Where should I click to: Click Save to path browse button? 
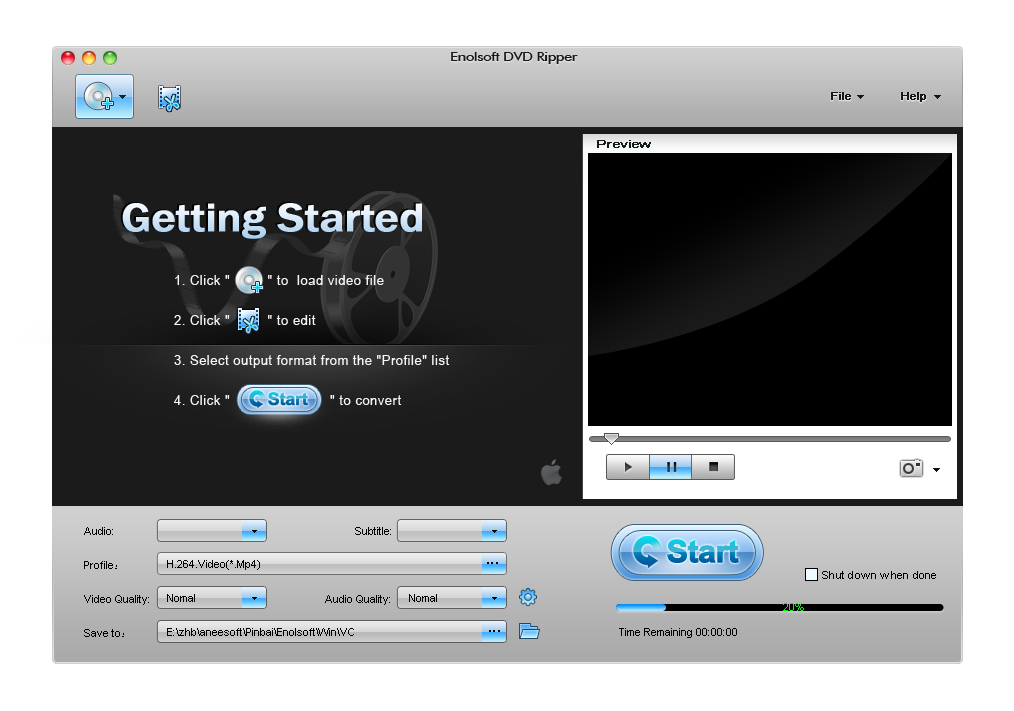(x=493, y=631)
